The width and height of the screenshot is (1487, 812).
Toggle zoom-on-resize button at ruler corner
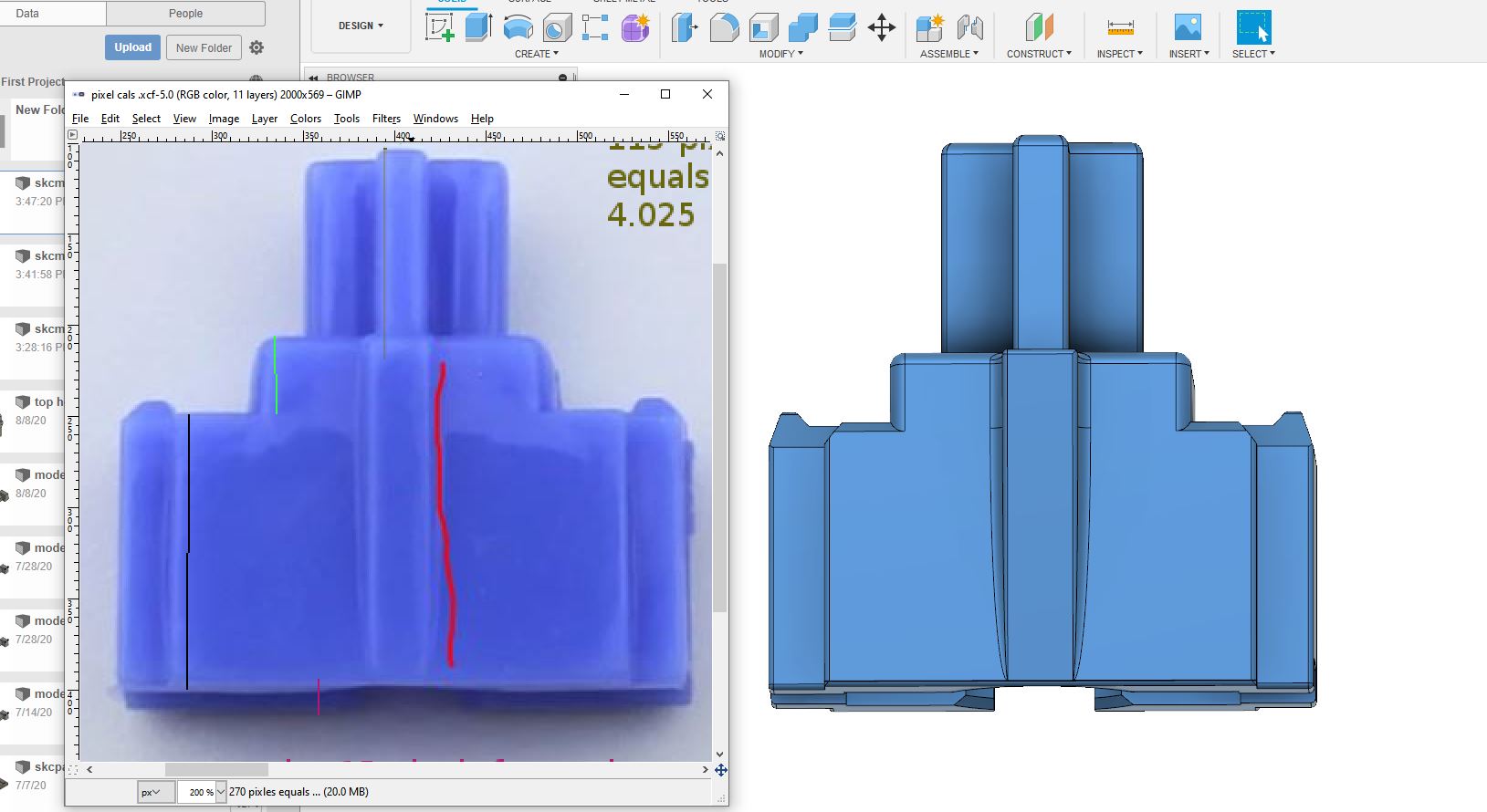(720, 136)
